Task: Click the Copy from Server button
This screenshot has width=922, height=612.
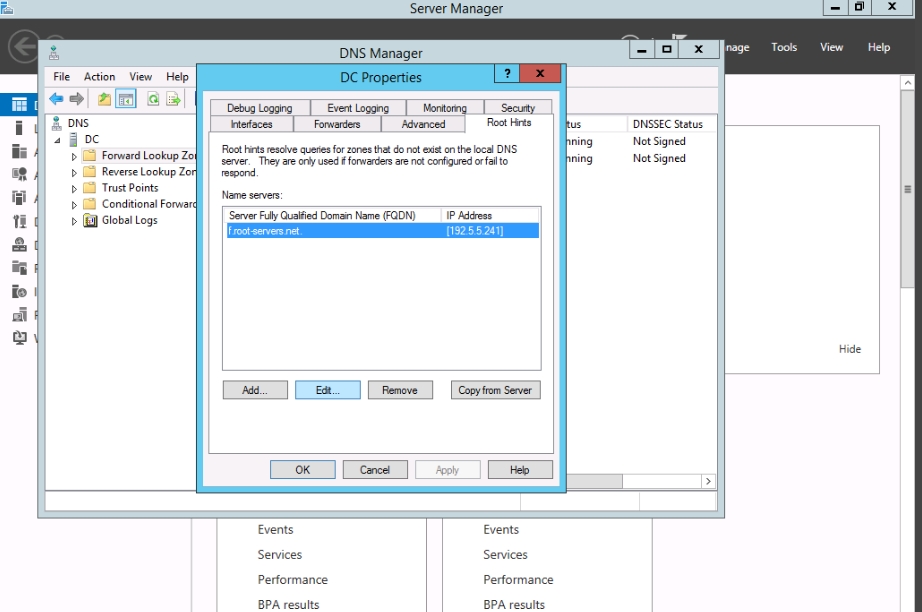Action: [494, 390]
